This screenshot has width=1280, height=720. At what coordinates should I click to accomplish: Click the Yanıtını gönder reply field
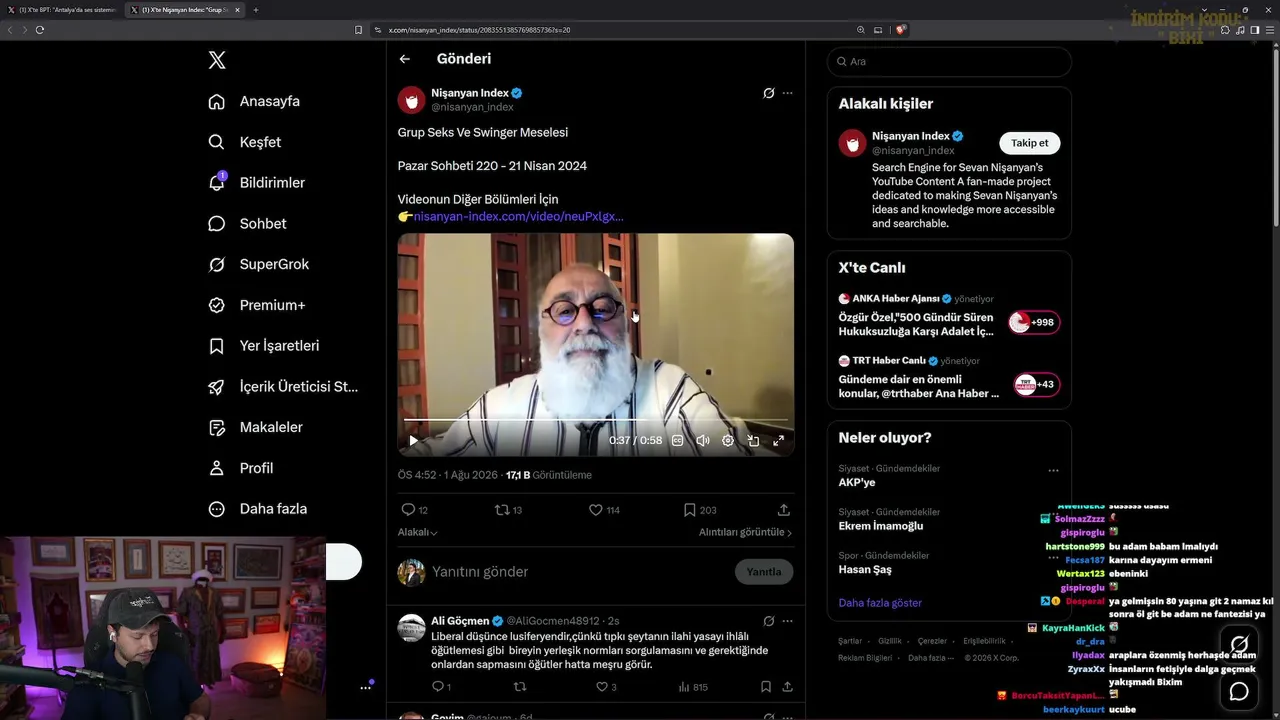coord(480,572)
